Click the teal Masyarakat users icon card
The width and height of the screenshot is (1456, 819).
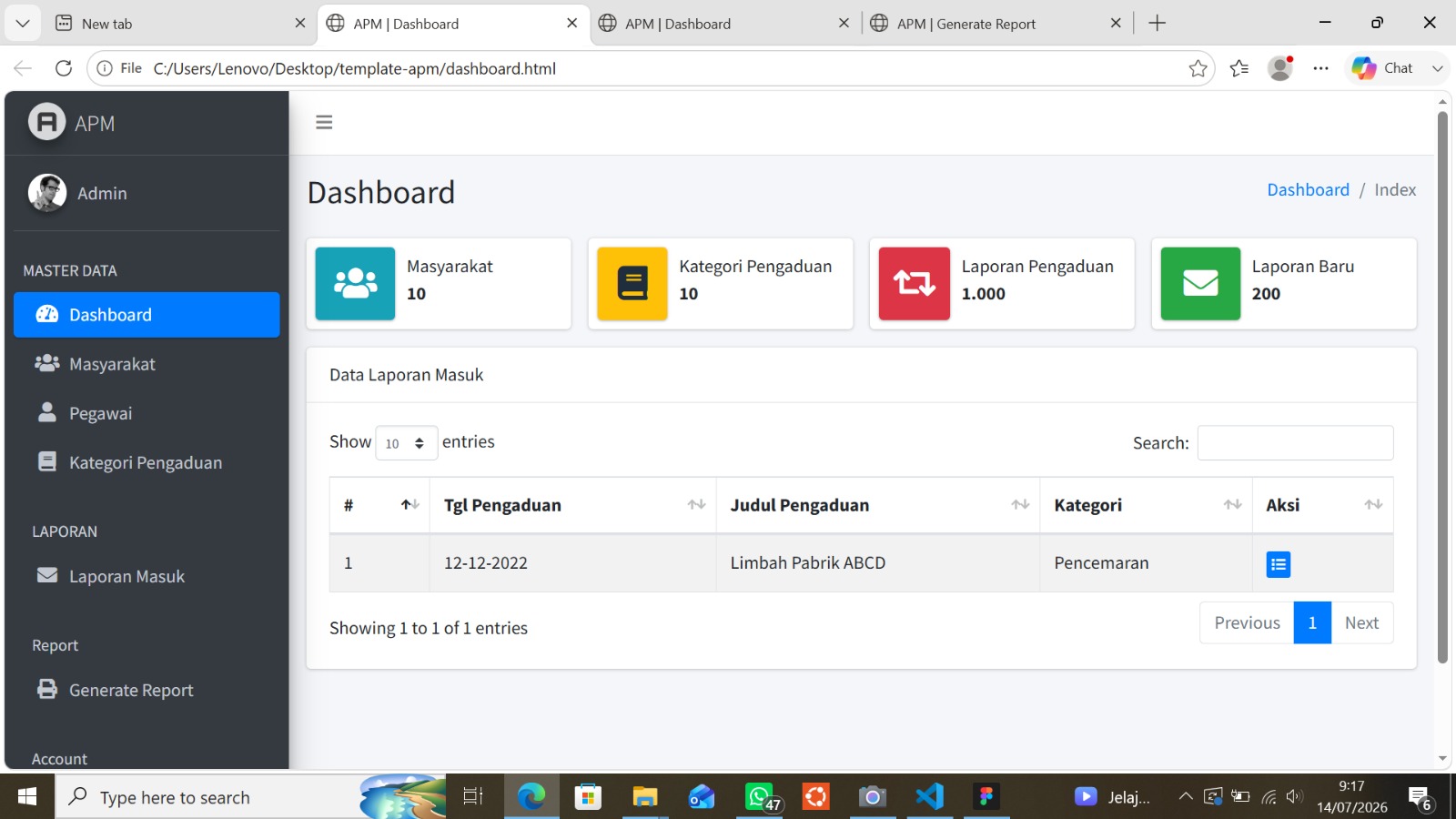355,283
